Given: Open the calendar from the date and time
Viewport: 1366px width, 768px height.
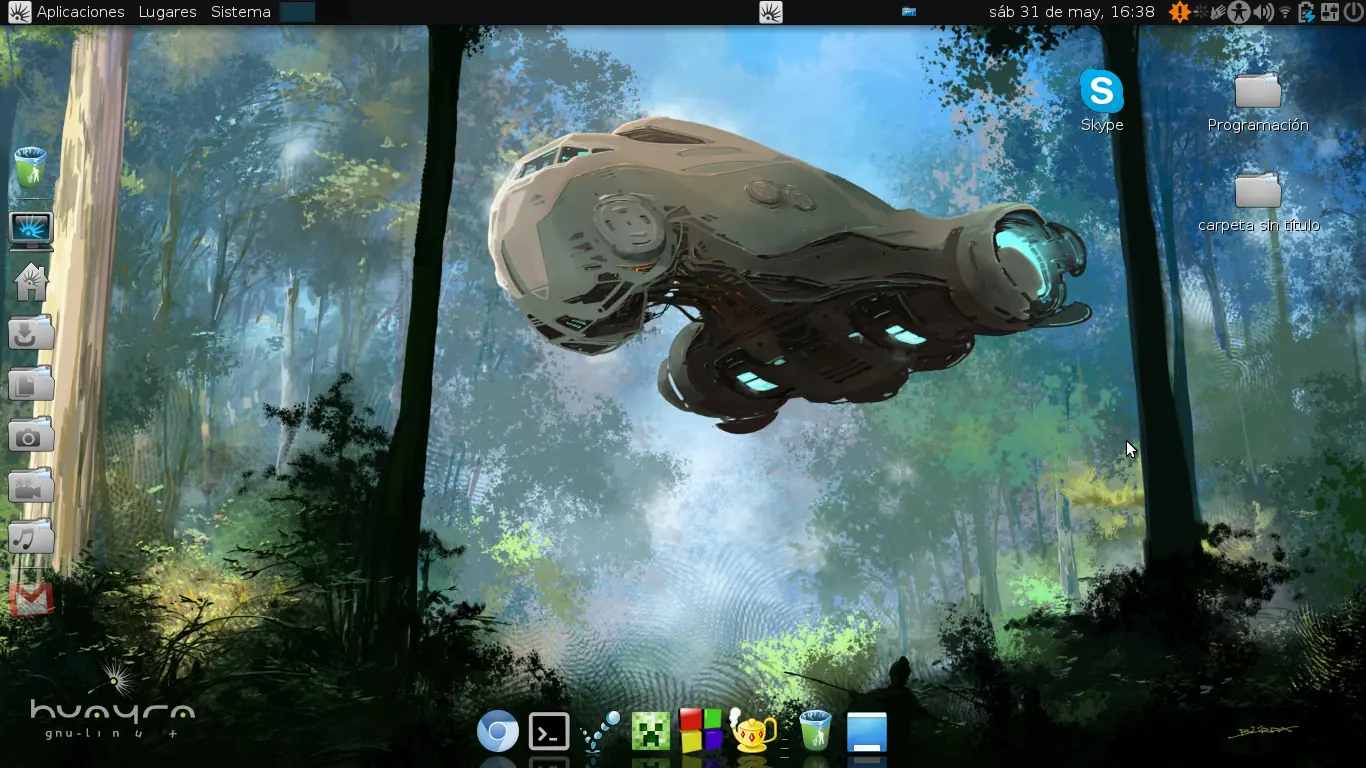Looking at the screenshot, I should point(1071,12).
